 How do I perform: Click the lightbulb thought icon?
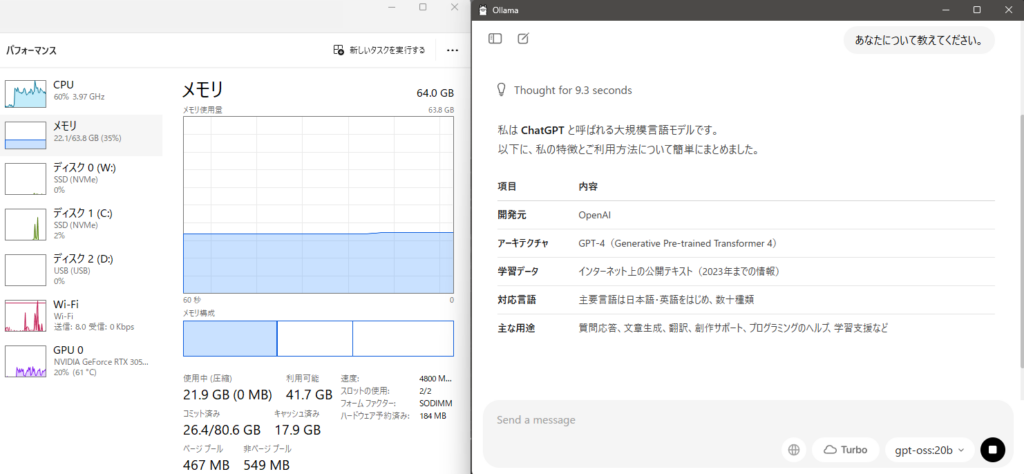502,90
